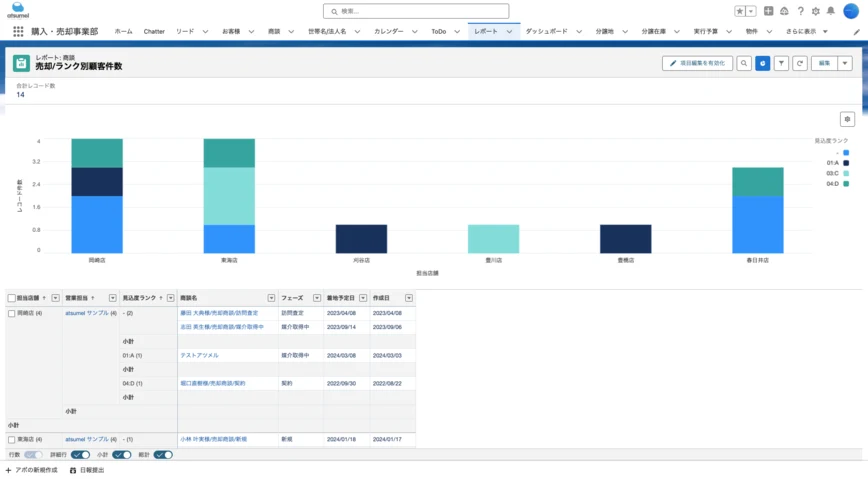Click the global search field
Viewport: 868px width, 479px height.
pyautogui.click(x=416, y=11)
